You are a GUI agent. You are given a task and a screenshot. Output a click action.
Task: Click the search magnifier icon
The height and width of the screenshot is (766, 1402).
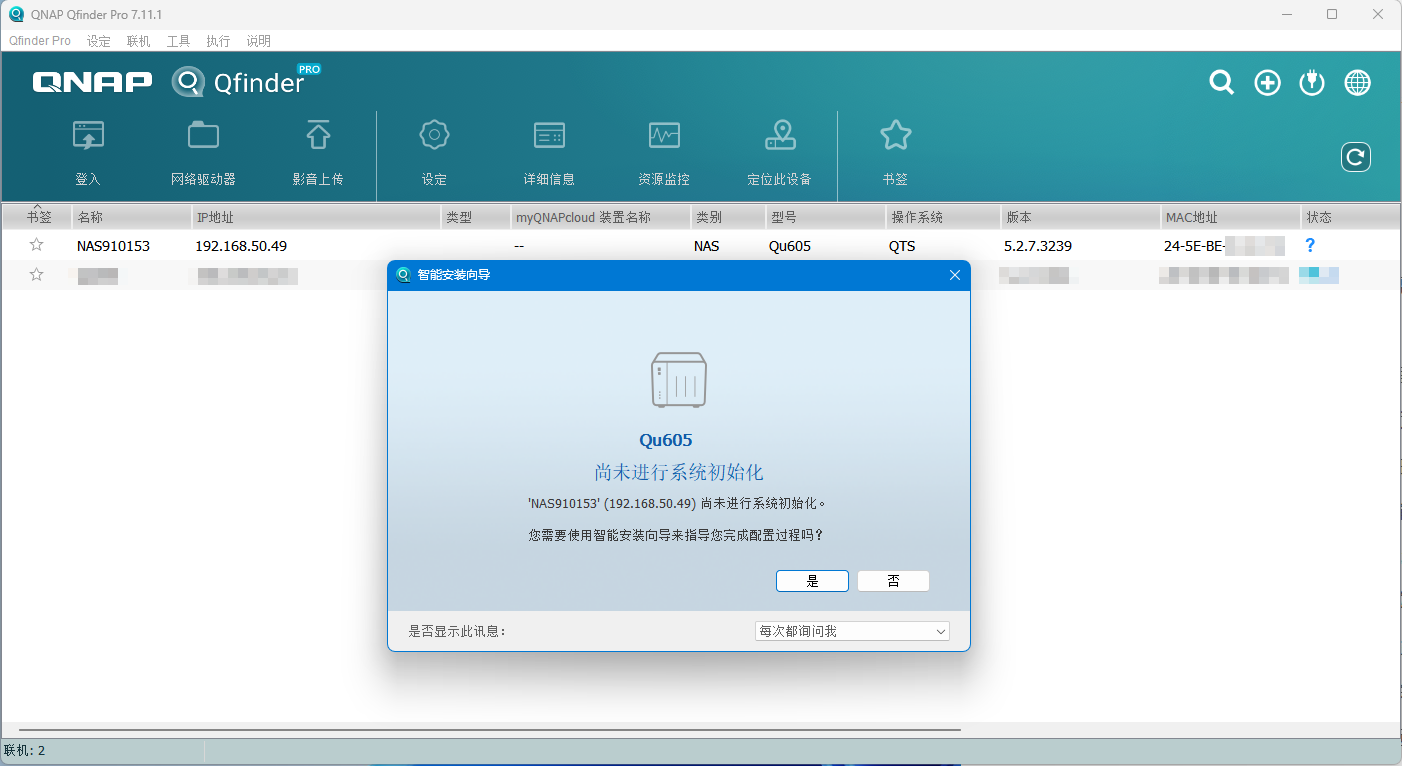pyautogui.click(x=1221, y=83)
